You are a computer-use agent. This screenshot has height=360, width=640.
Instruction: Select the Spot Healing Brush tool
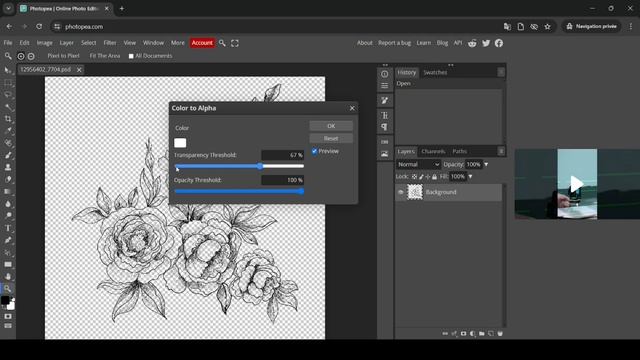(x=8, y=143)
